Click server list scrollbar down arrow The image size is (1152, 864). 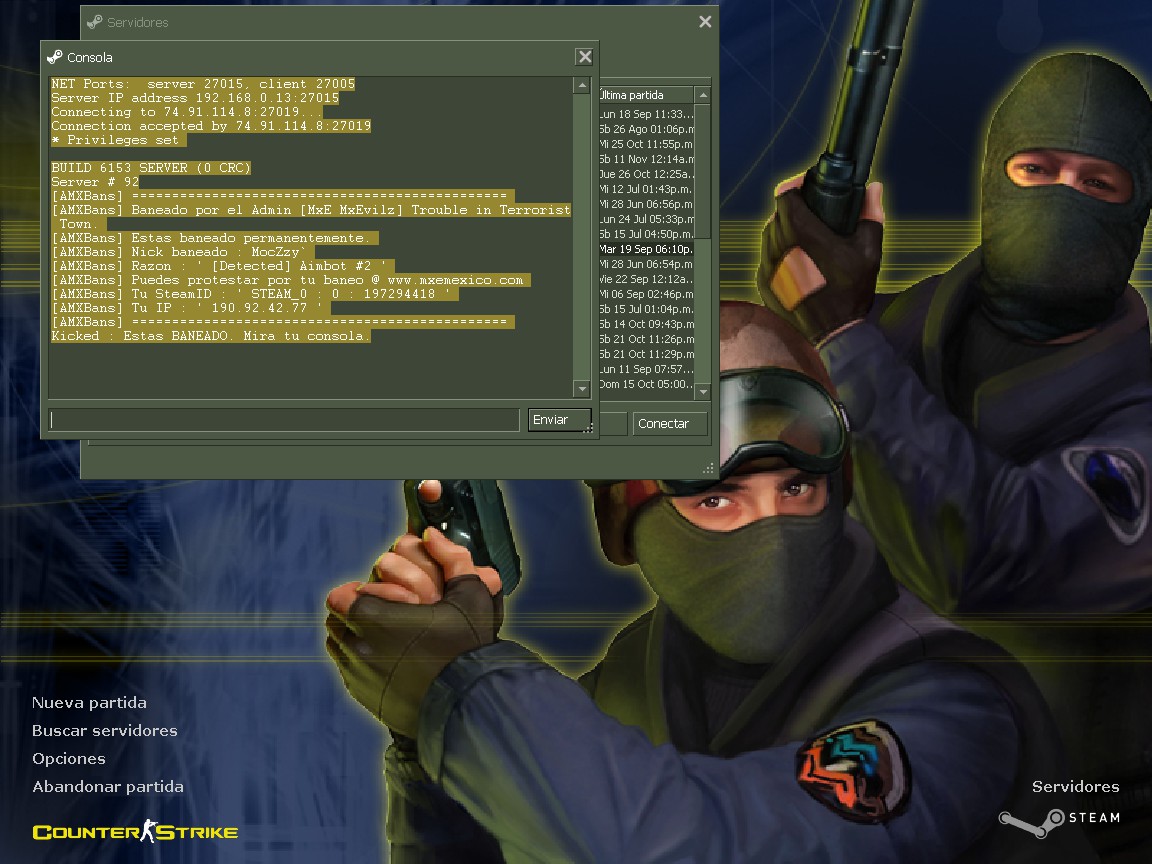[x=703, y=392]
